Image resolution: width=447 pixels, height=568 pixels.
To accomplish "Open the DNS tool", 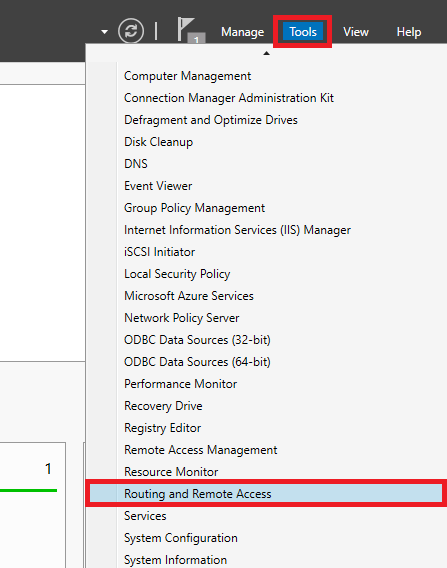I will (135, 164).
